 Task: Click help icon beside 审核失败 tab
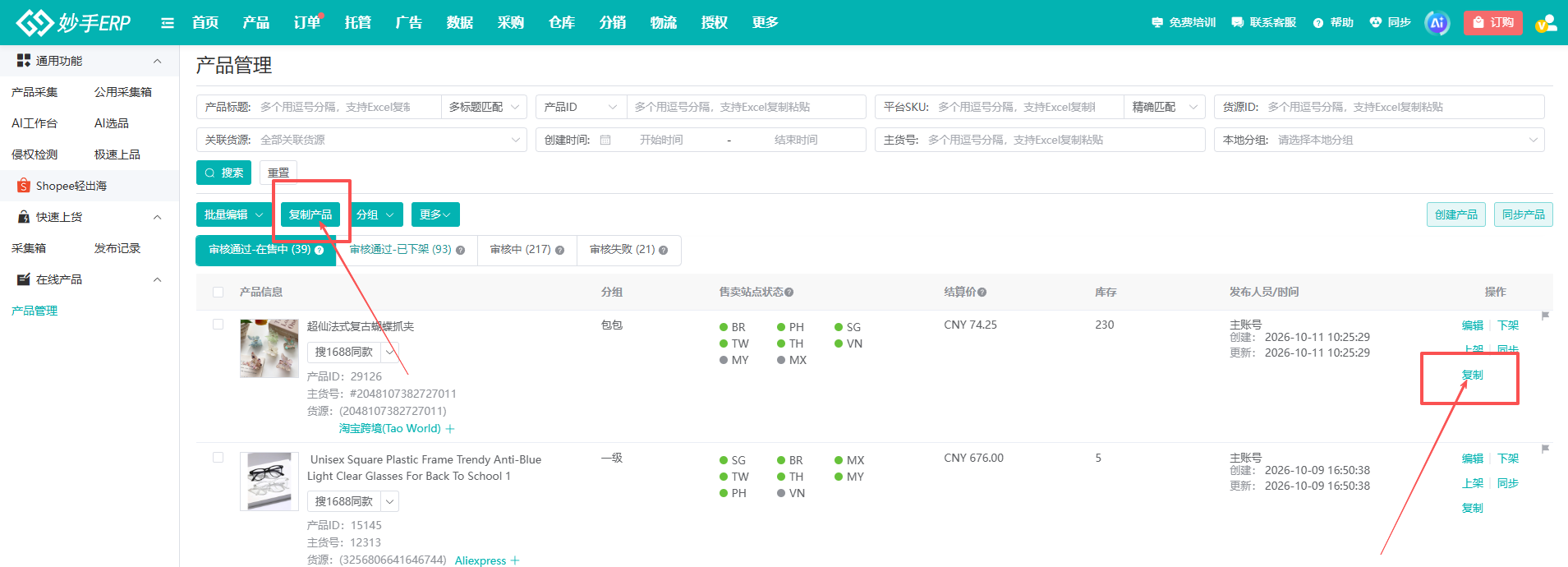(x=664, y=250)
